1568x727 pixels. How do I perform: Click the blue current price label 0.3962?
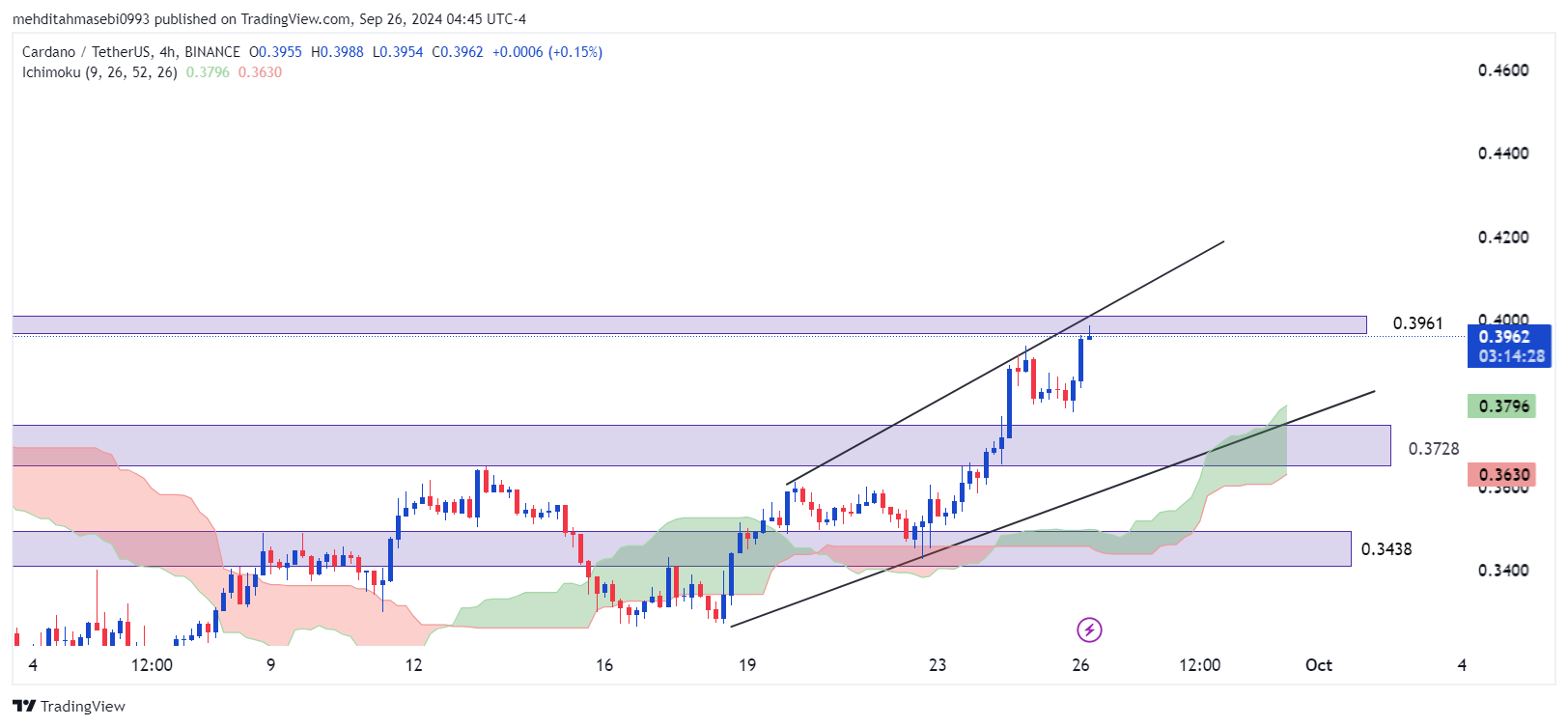click(1509, 346)
